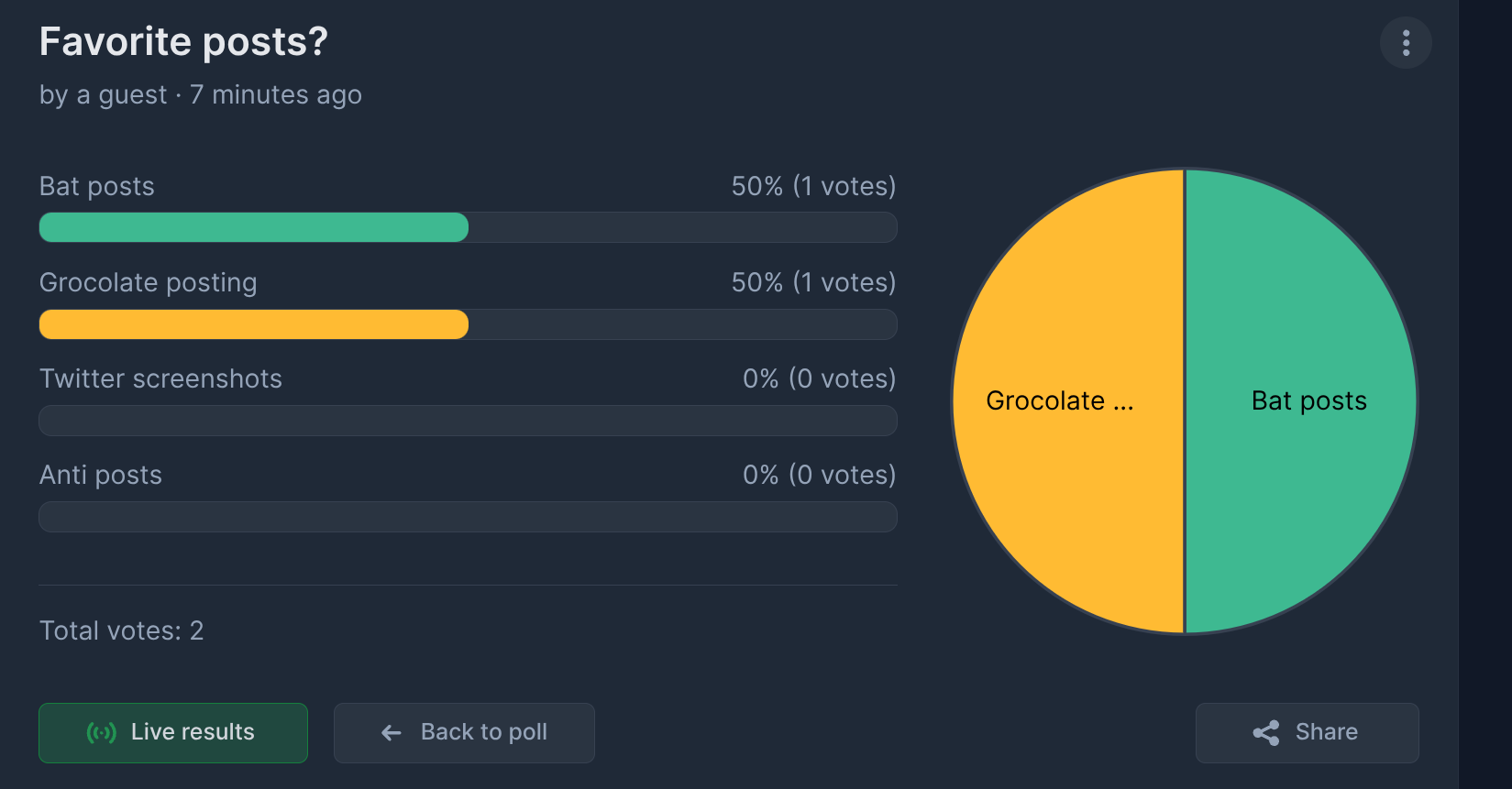Select the yellow Grocolate pie slice
Screen dimensions: 1512x789
(1068, 400)
